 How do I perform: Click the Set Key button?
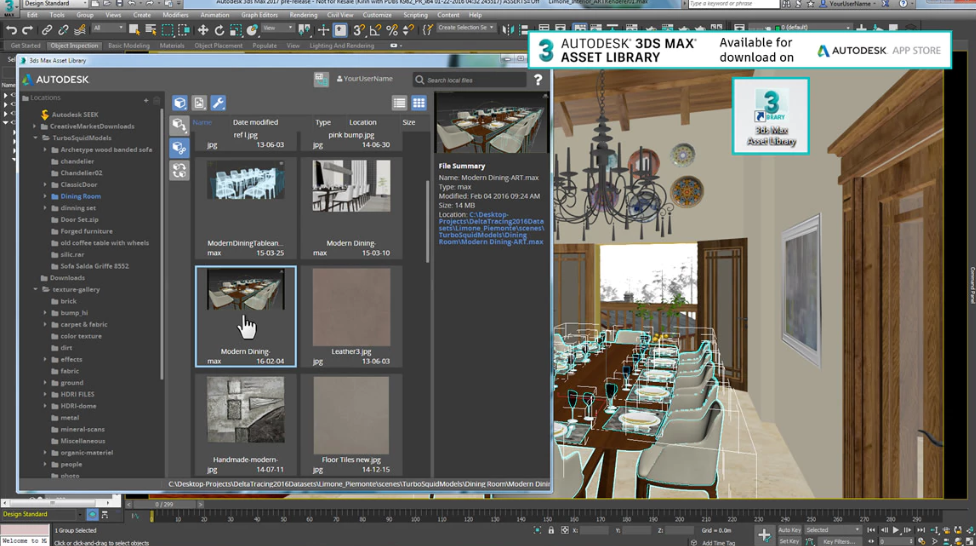789,541
